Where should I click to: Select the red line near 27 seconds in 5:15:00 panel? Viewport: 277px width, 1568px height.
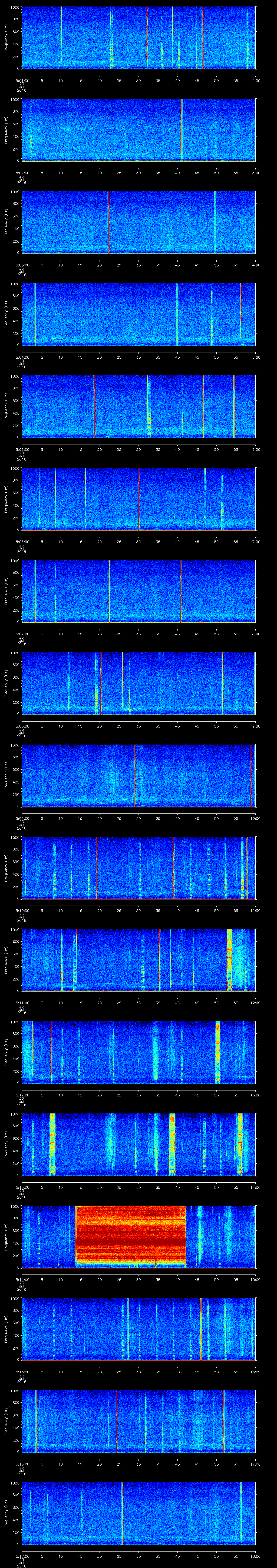128,1329
